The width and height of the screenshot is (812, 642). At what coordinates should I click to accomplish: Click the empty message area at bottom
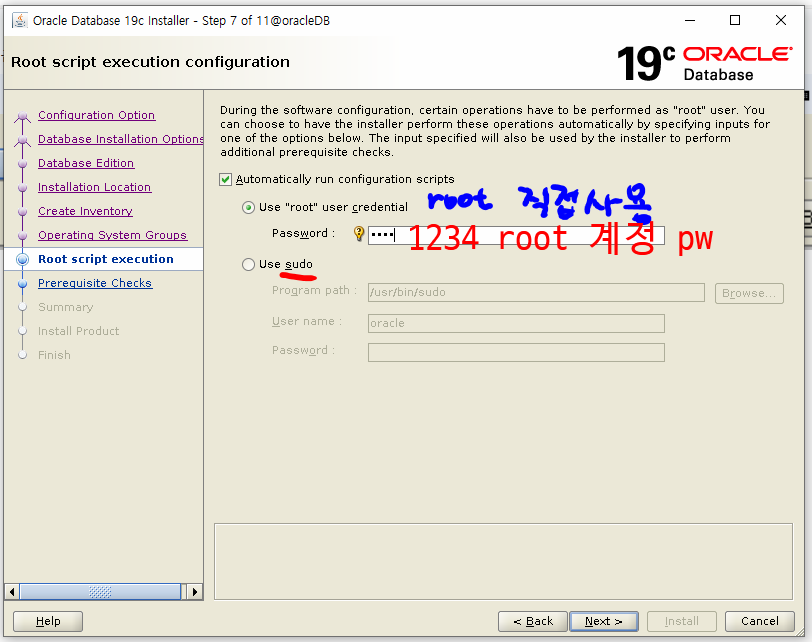(503, 561)
